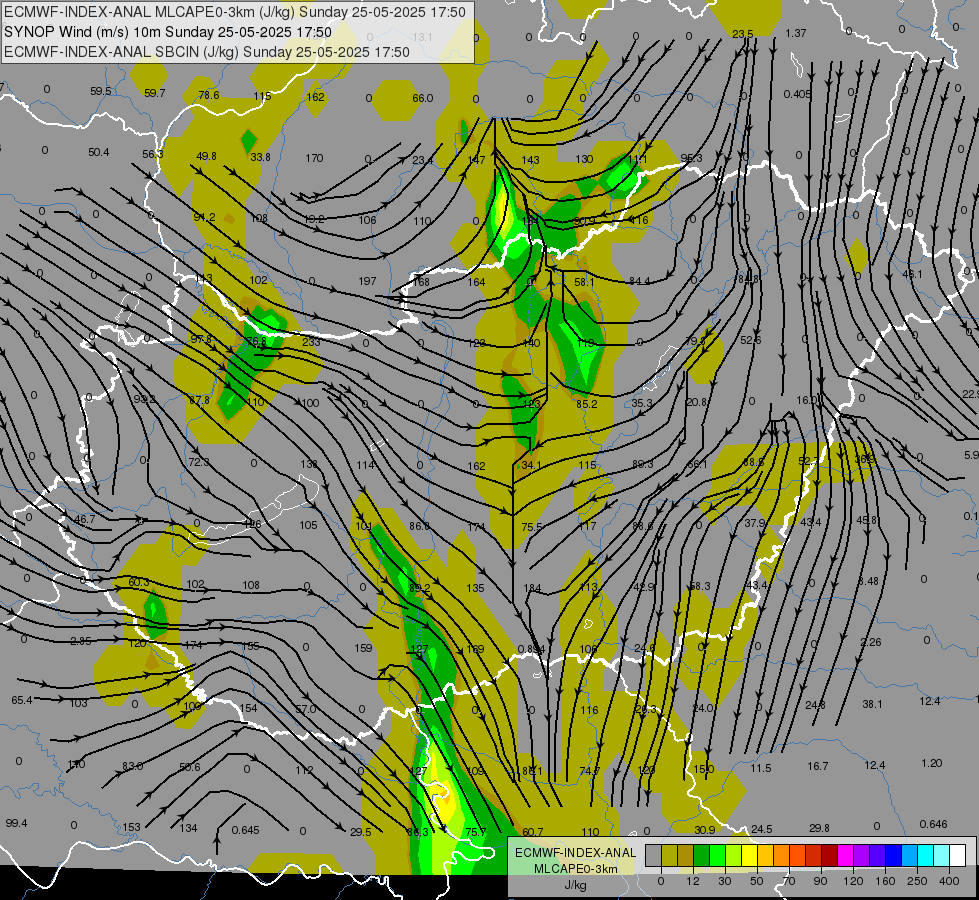979x900 pixels.
Task: Click legend tick label 12
Action: (x=692, y=881)
